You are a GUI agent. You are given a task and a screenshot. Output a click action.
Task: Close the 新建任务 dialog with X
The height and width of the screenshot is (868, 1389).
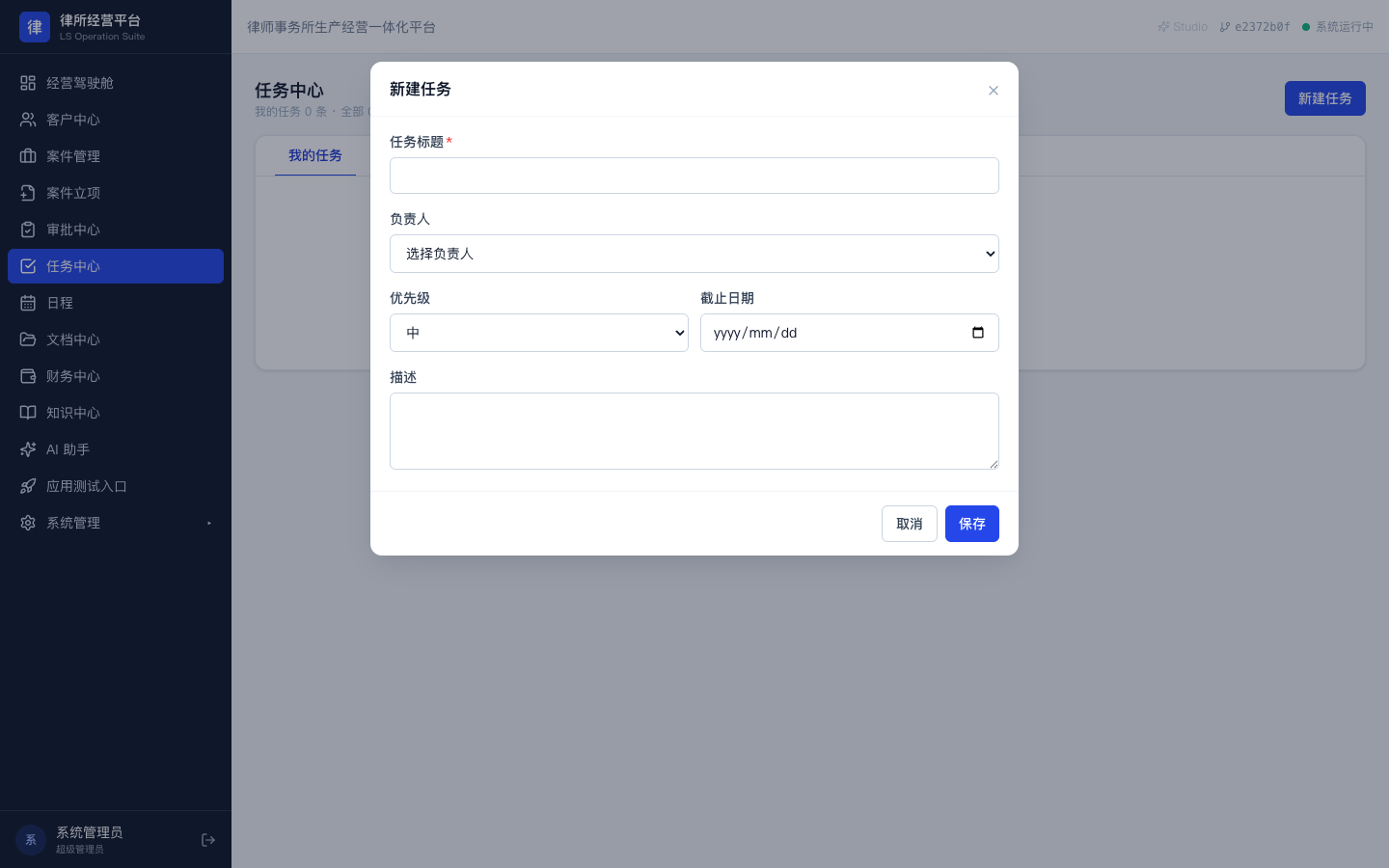click(994, 91)
